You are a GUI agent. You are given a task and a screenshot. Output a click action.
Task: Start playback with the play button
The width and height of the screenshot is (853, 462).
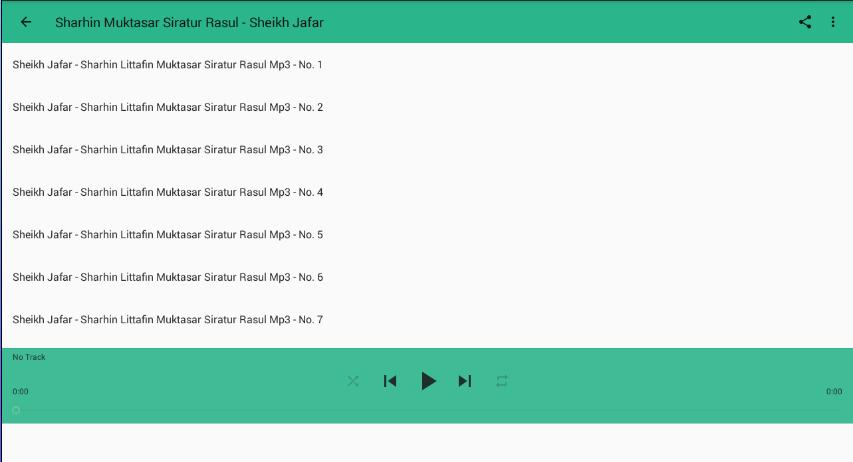tap(428, 381)
